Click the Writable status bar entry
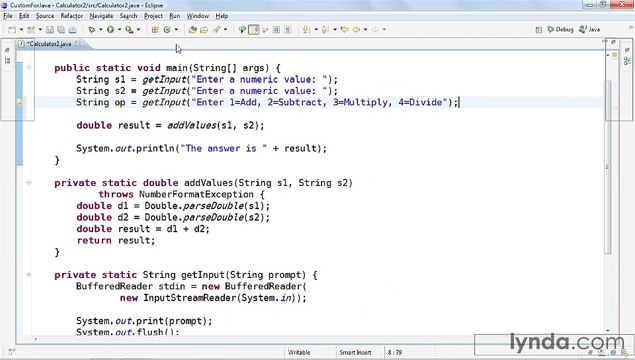Viewport: 635px width, 360px height. pyautogui.click(x=299, y=352)
